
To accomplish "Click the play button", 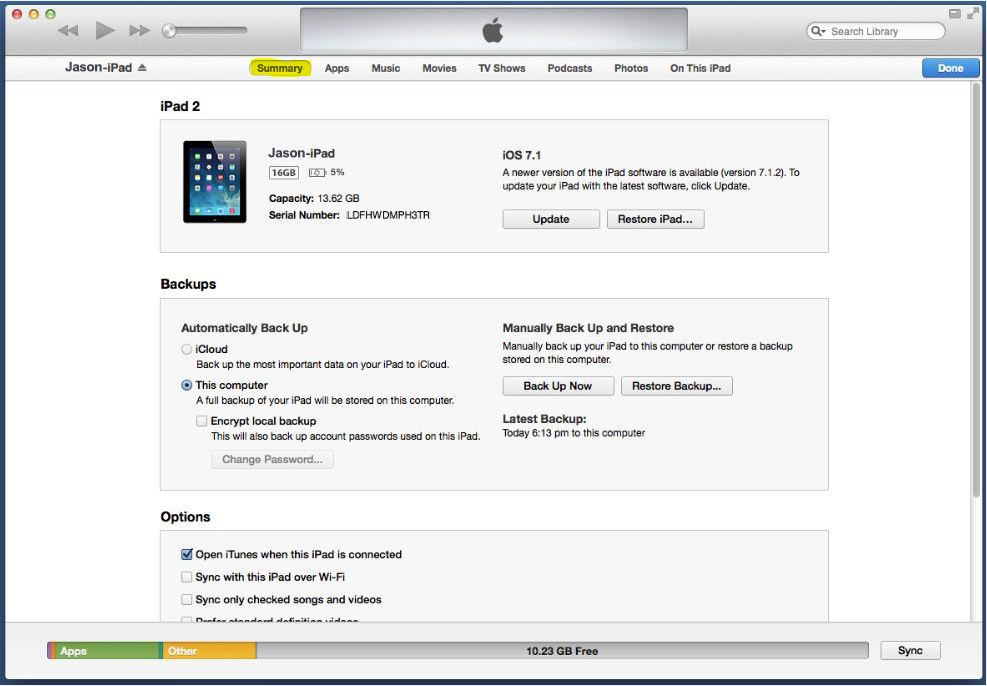I will click(x=104, y=30).
